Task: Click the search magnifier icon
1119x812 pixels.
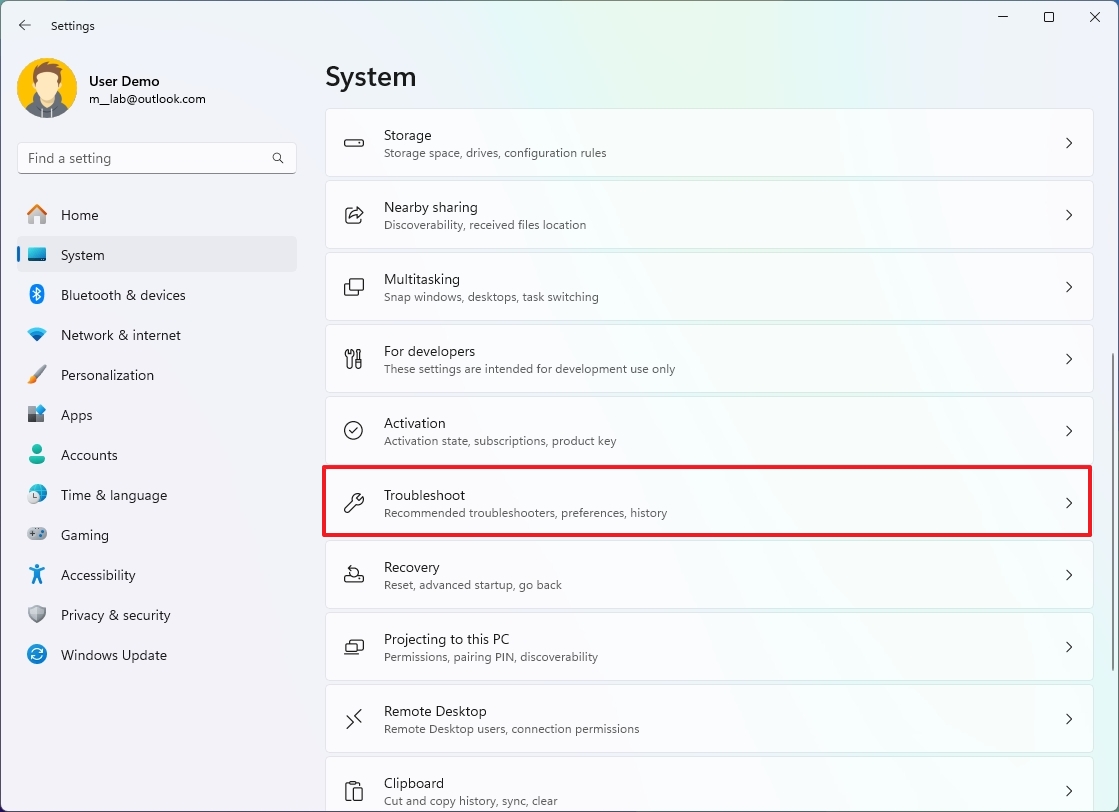Action: tap(278, 158)
